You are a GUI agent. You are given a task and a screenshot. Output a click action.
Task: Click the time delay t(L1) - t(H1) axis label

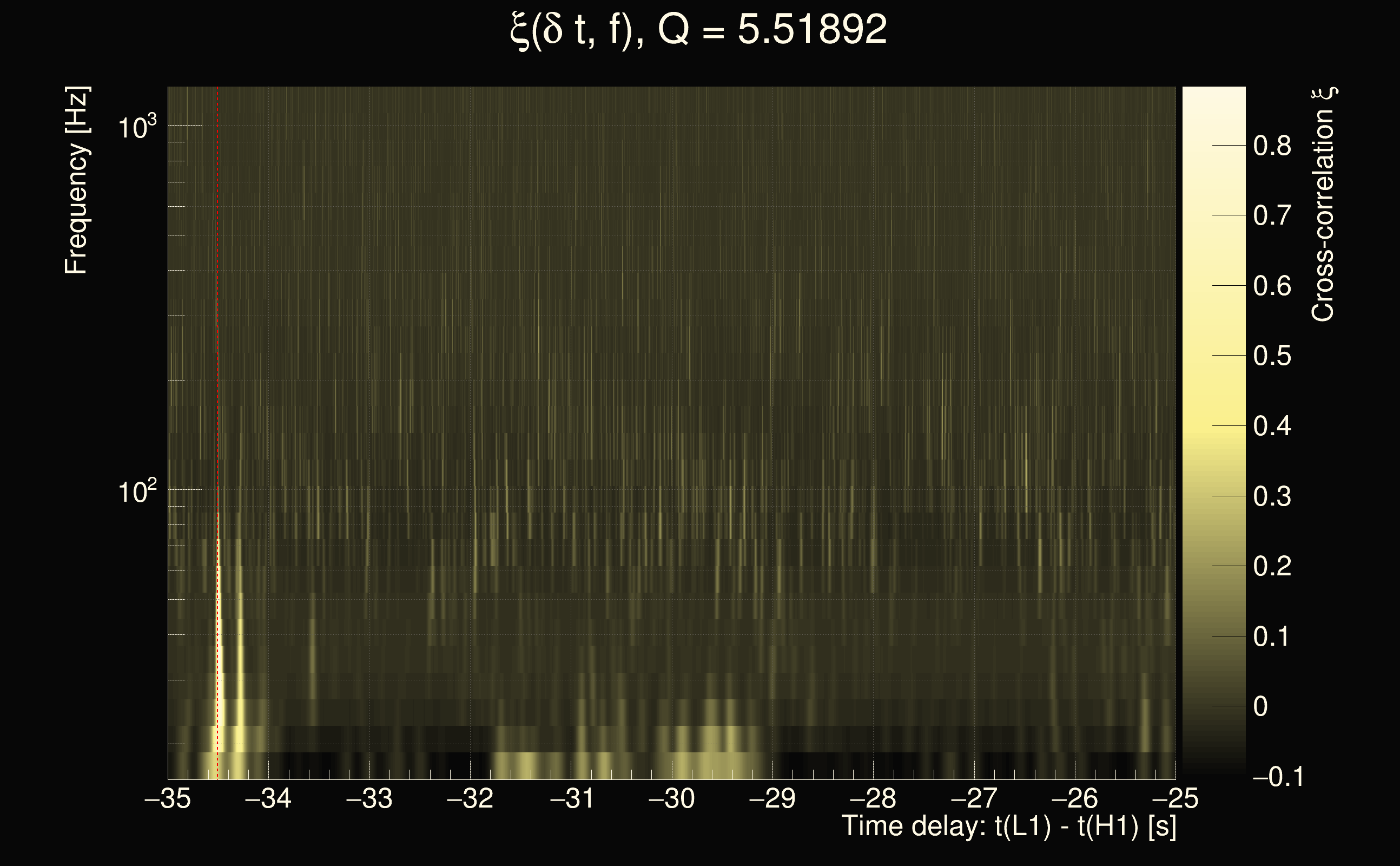[x=1008, y=826]
